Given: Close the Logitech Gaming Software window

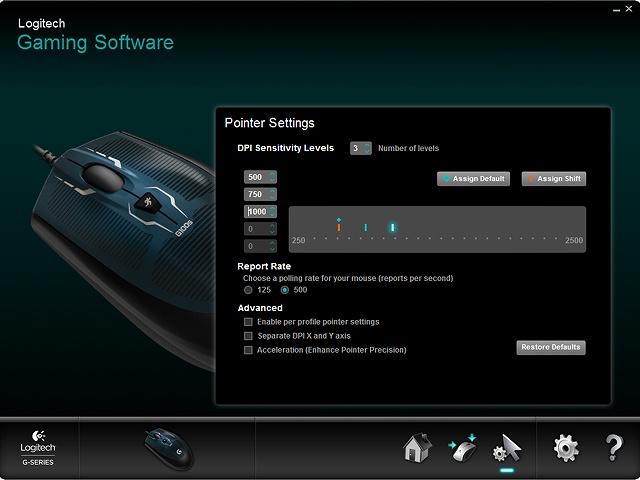Looking at the screenshot, I should tap(629, 9).
